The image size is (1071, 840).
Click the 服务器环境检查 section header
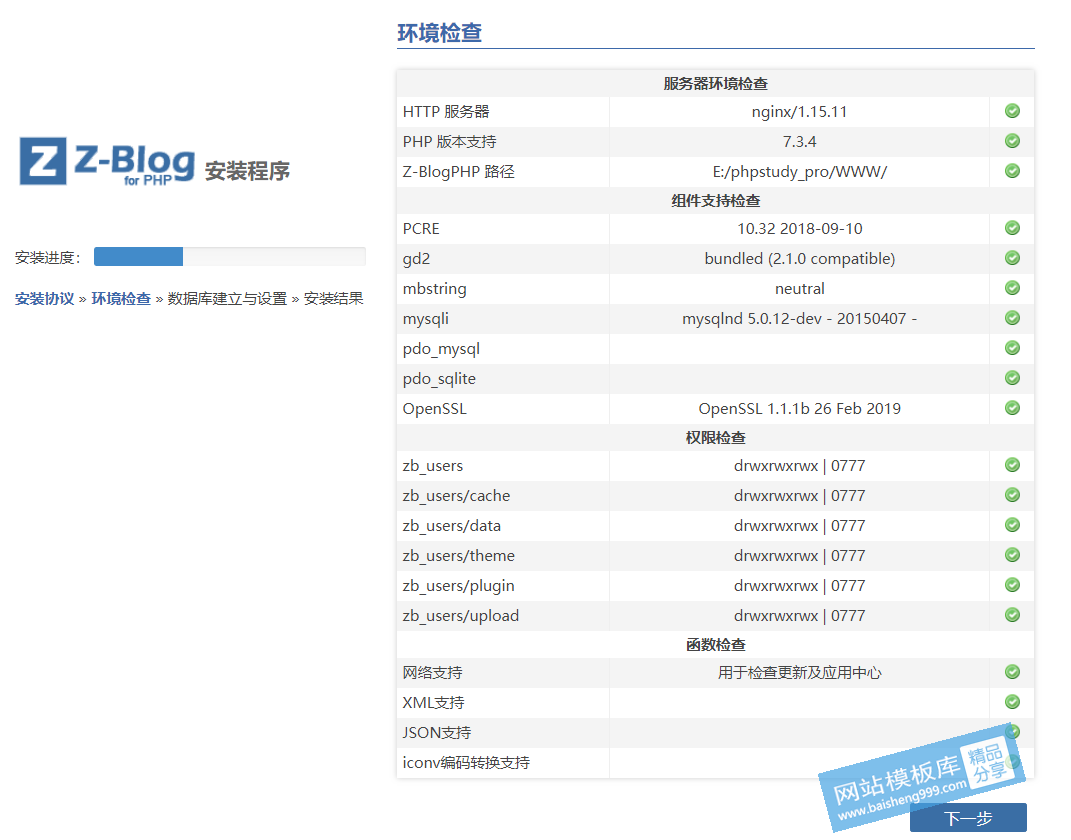tap(715, 83)
